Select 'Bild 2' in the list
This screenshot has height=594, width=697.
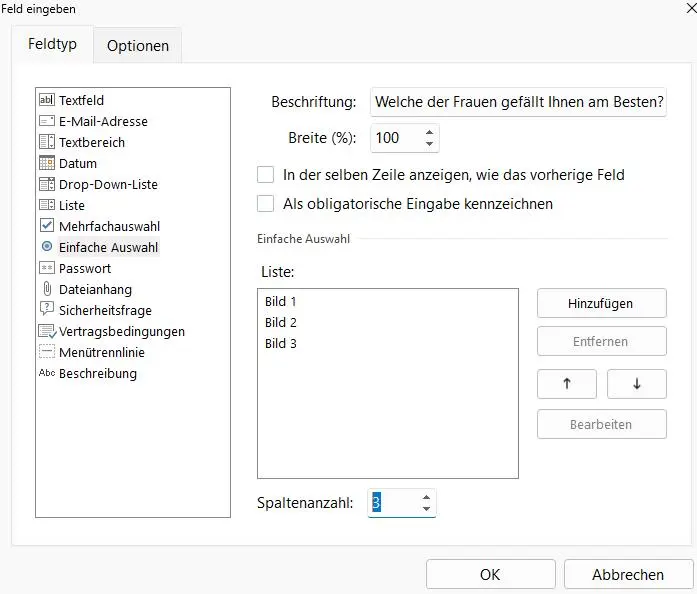pyautogui.click(x=281, y=322)
